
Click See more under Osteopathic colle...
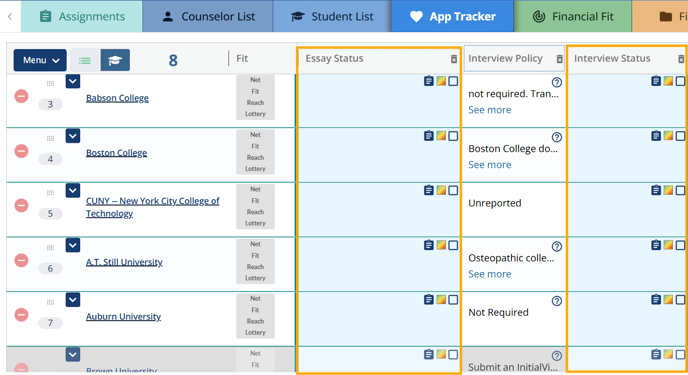coord(490,274)
